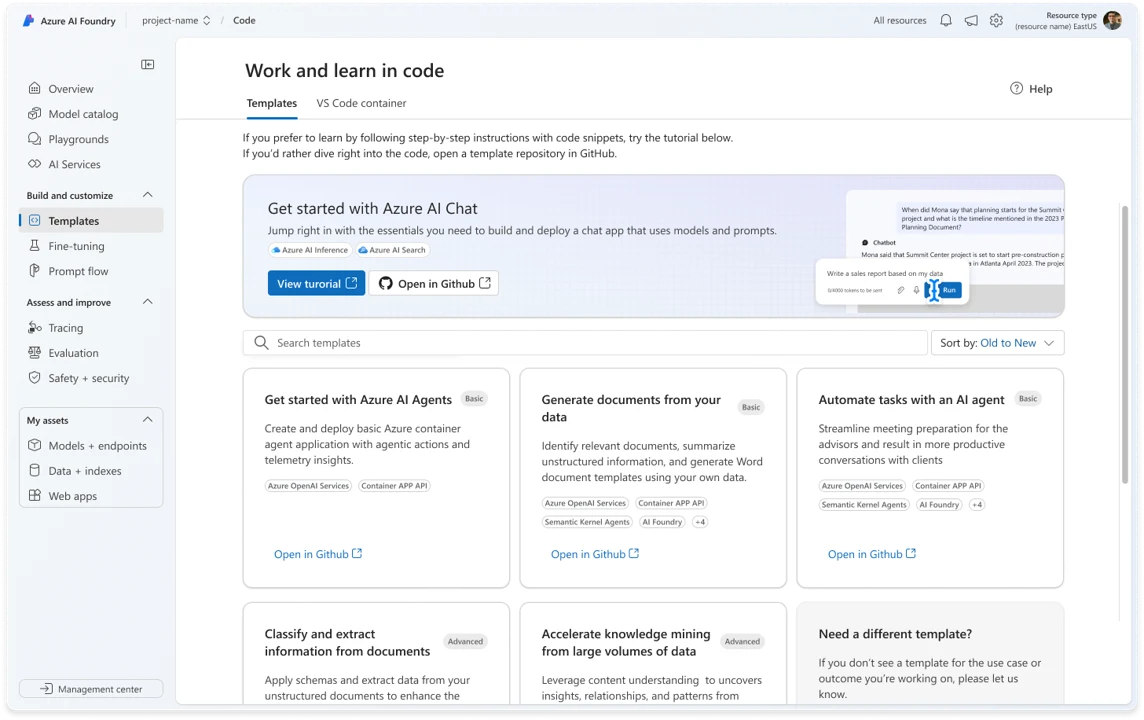Image resolution: width=1144 pixels, height=720 pixels.
Task: Collapse the sidebar using the panel icon
Action: 147,64
